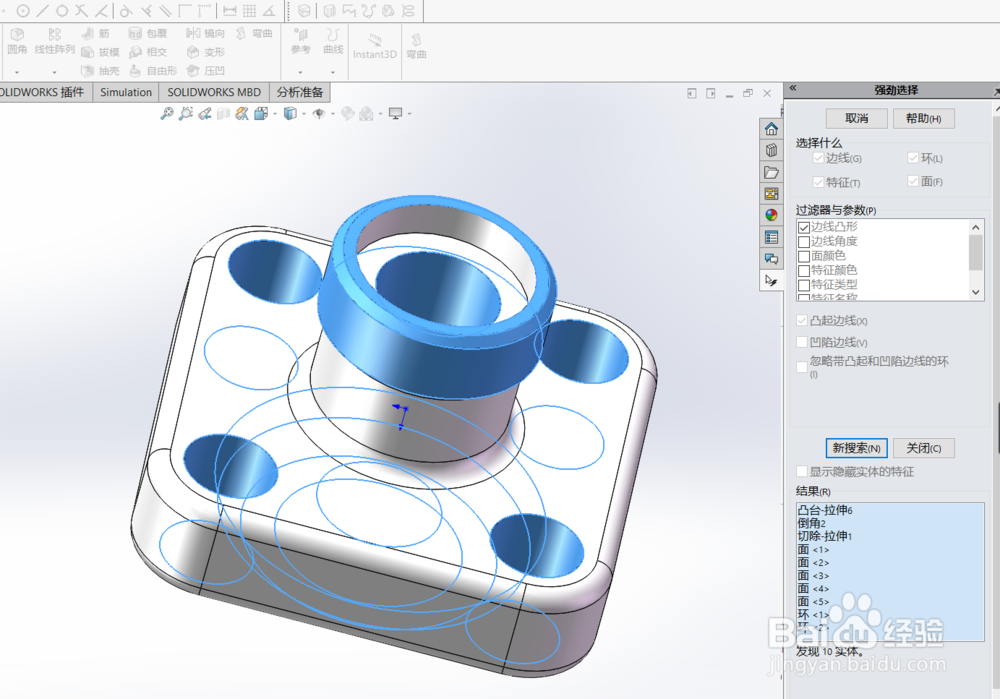Click the filter list scroll-up arrow

click(x=976, y=227)
